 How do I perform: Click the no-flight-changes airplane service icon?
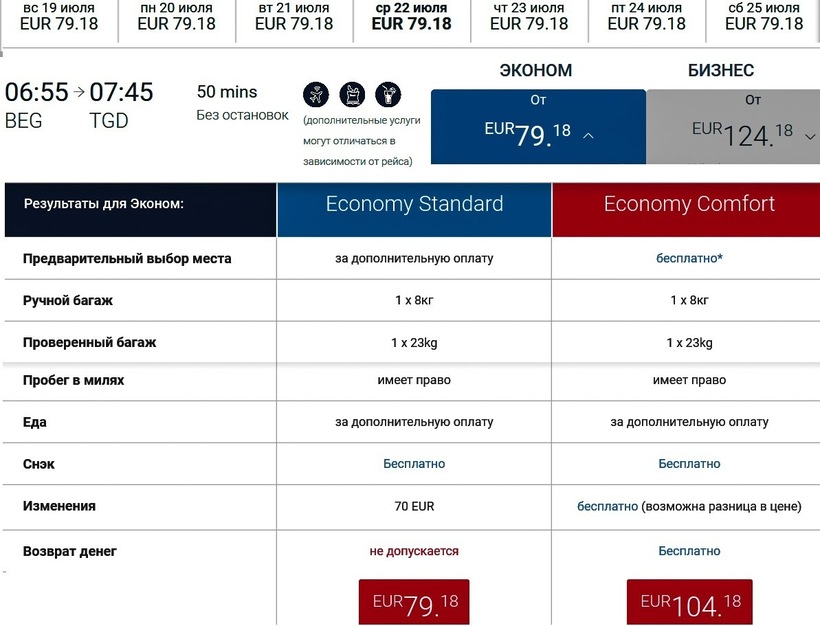315,95
